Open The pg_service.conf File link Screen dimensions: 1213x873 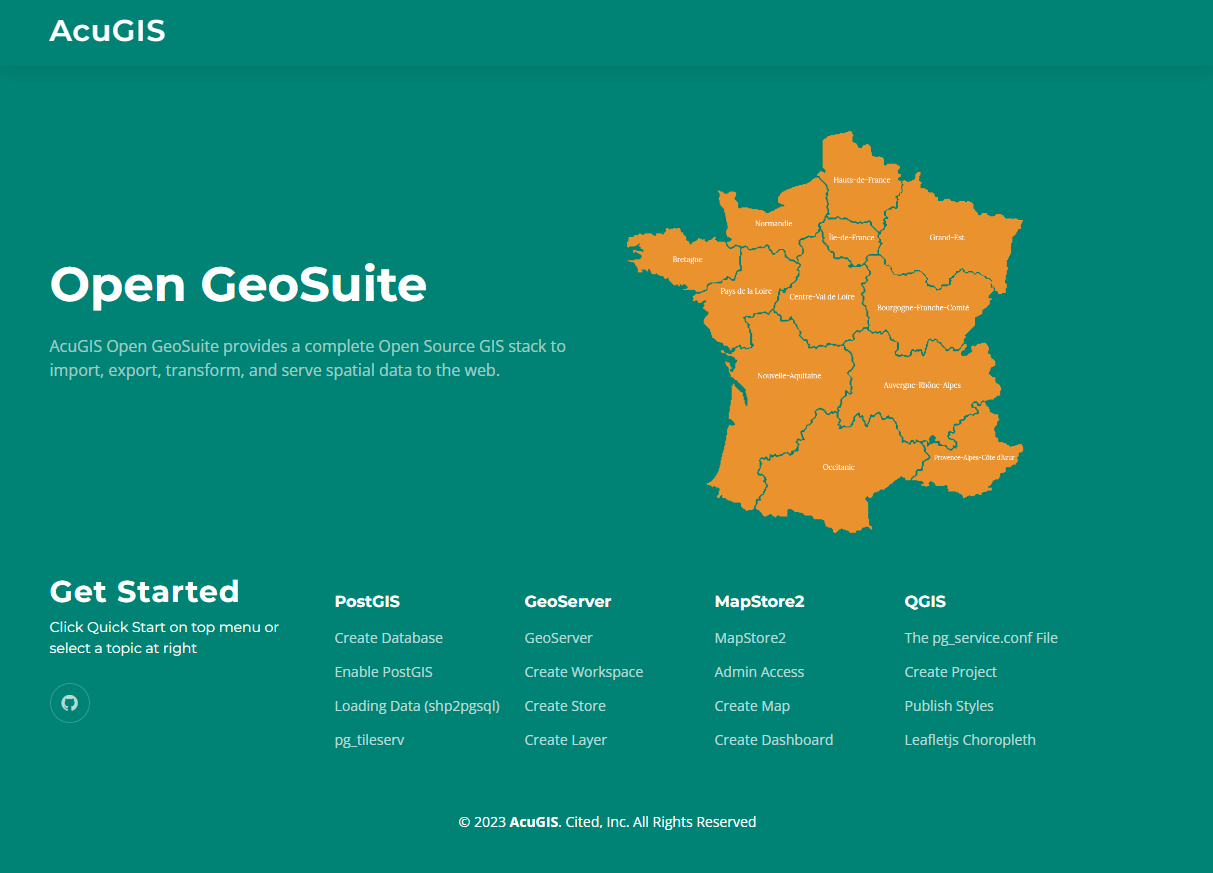point(981,638)
